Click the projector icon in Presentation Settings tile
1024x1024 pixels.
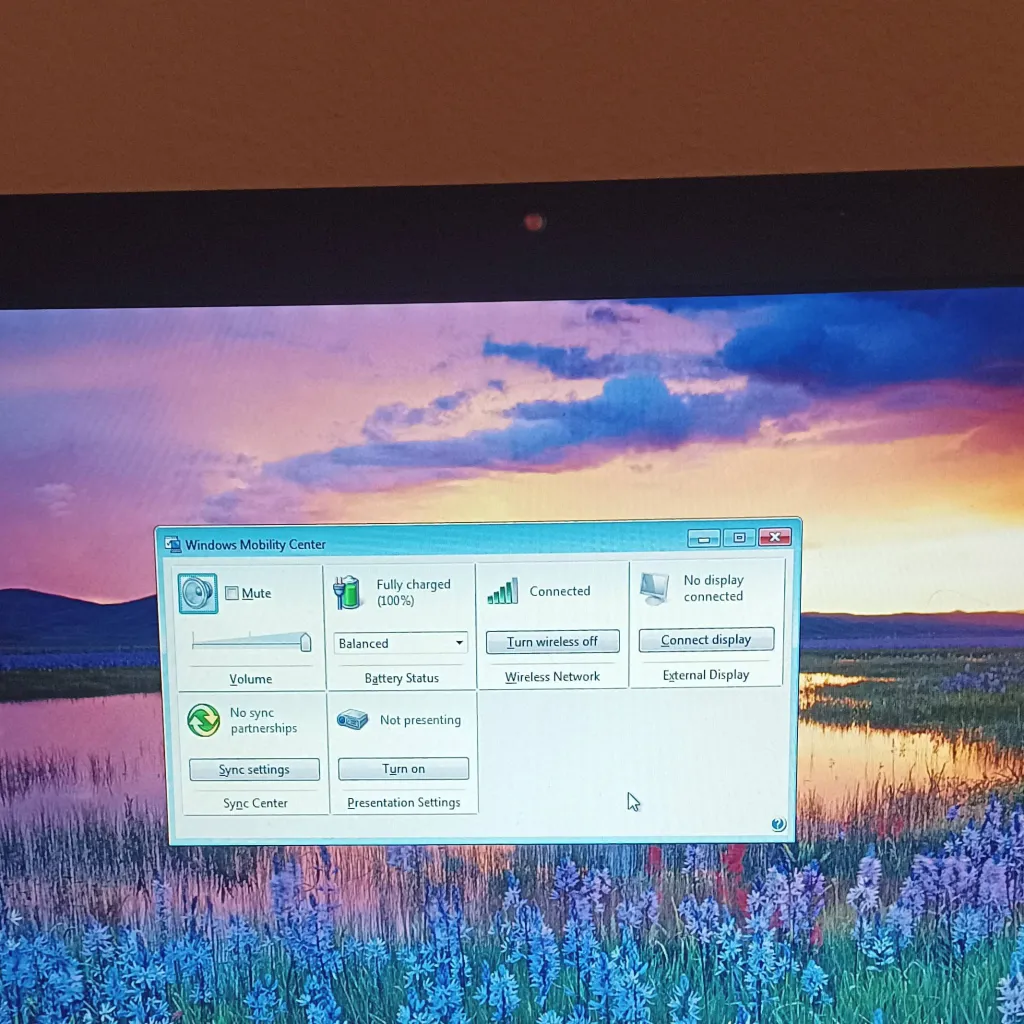click(x=353, y=718)
